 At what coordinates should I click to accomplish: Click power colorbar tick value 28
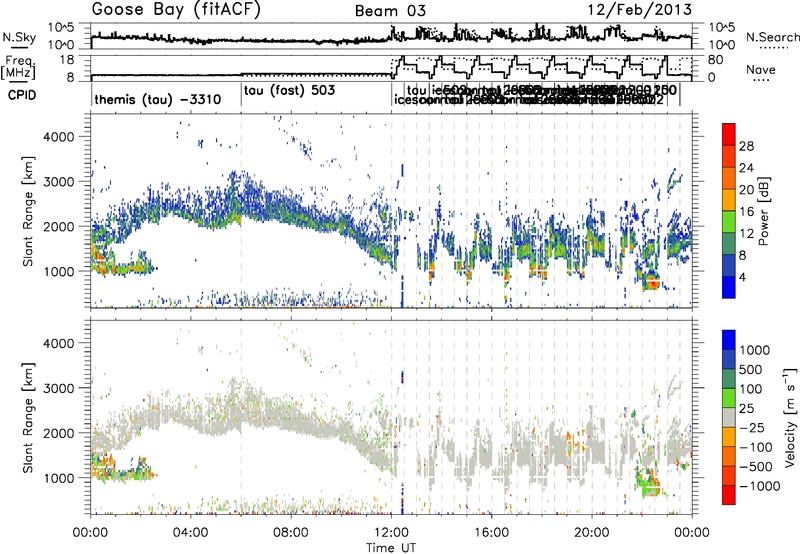pos(746,146)
